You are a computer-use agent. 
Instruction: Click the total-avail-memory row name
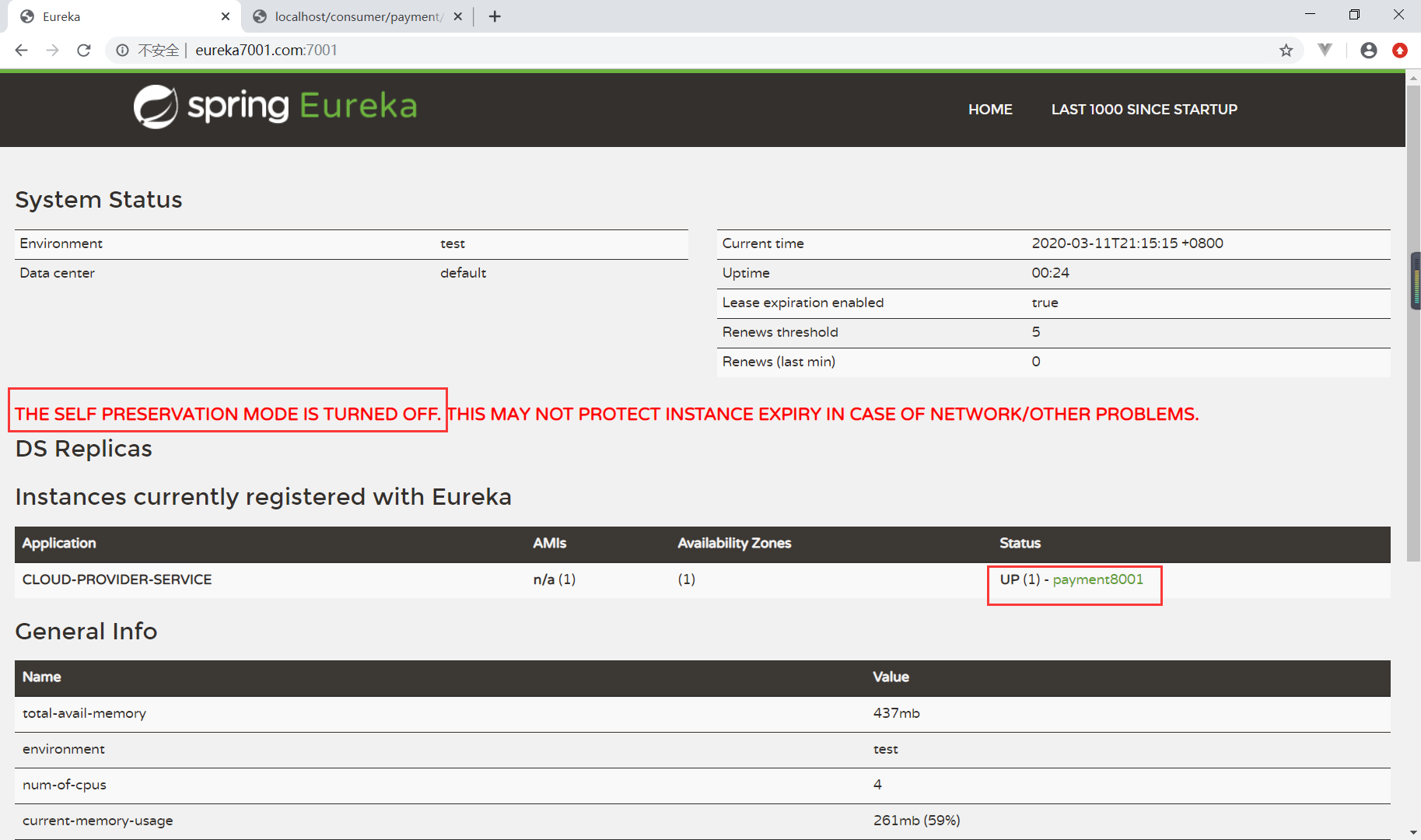tap(84, 713)
